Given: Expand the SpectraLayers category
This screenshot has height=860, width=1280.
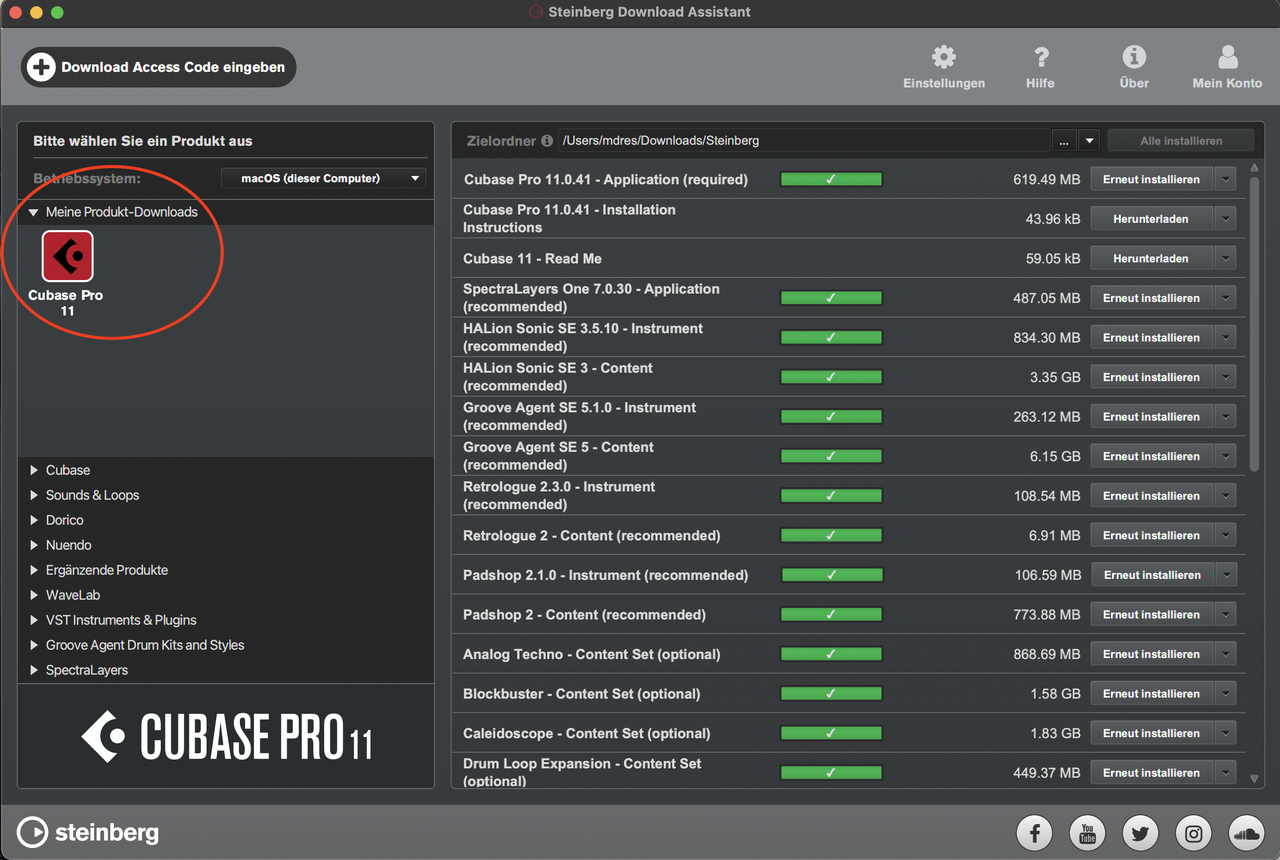Looking at the screenshot, I should point(34,670).
